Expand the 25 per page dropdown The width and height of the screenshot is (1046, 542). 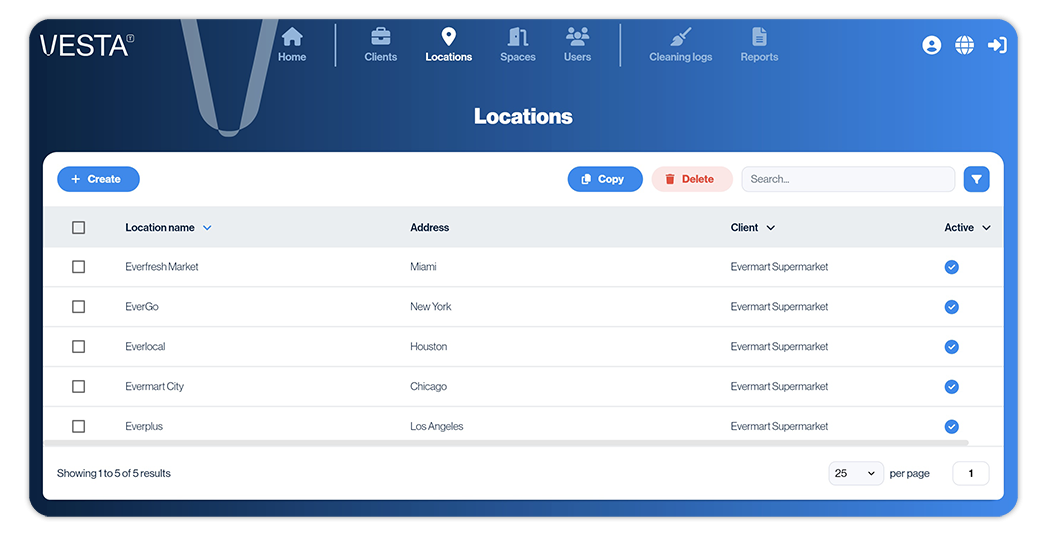[856, 473]
